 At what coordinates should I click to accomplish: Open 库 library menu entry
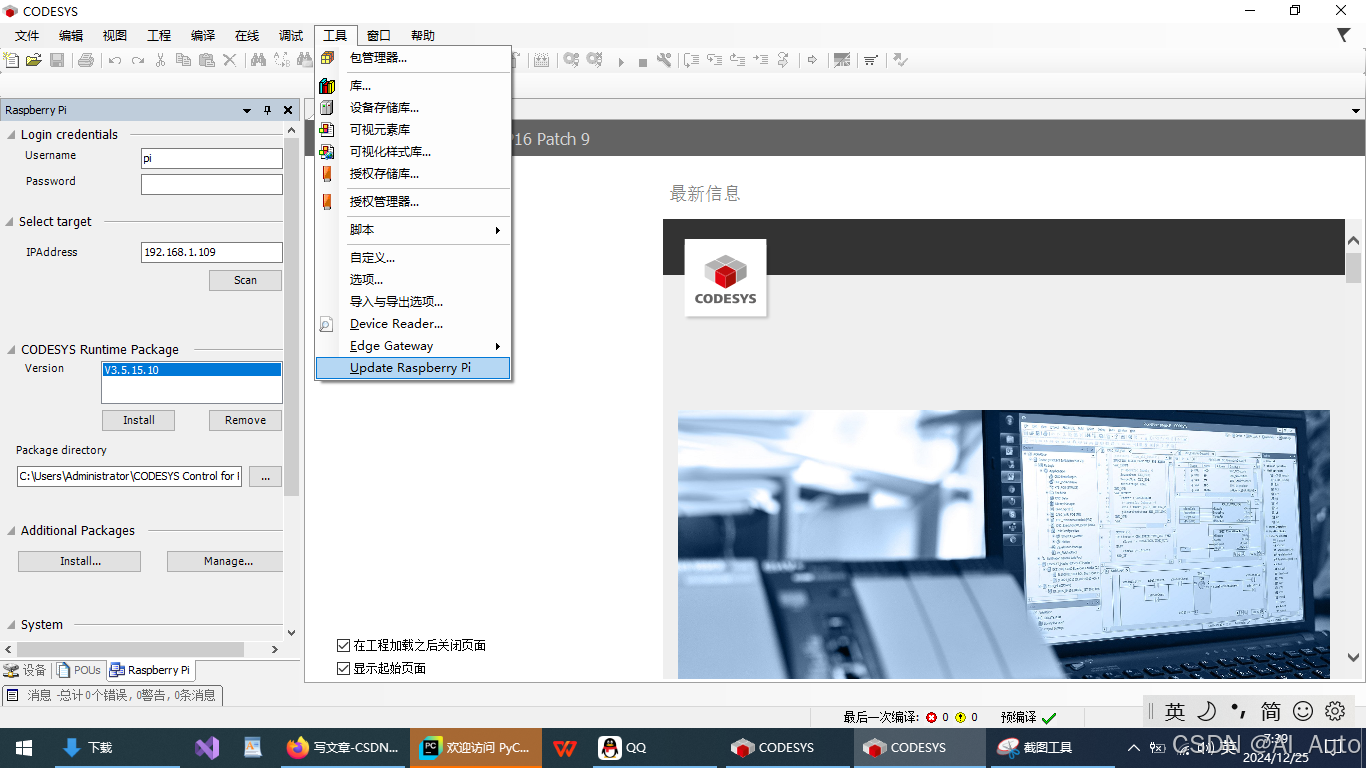tap(413, 86)
